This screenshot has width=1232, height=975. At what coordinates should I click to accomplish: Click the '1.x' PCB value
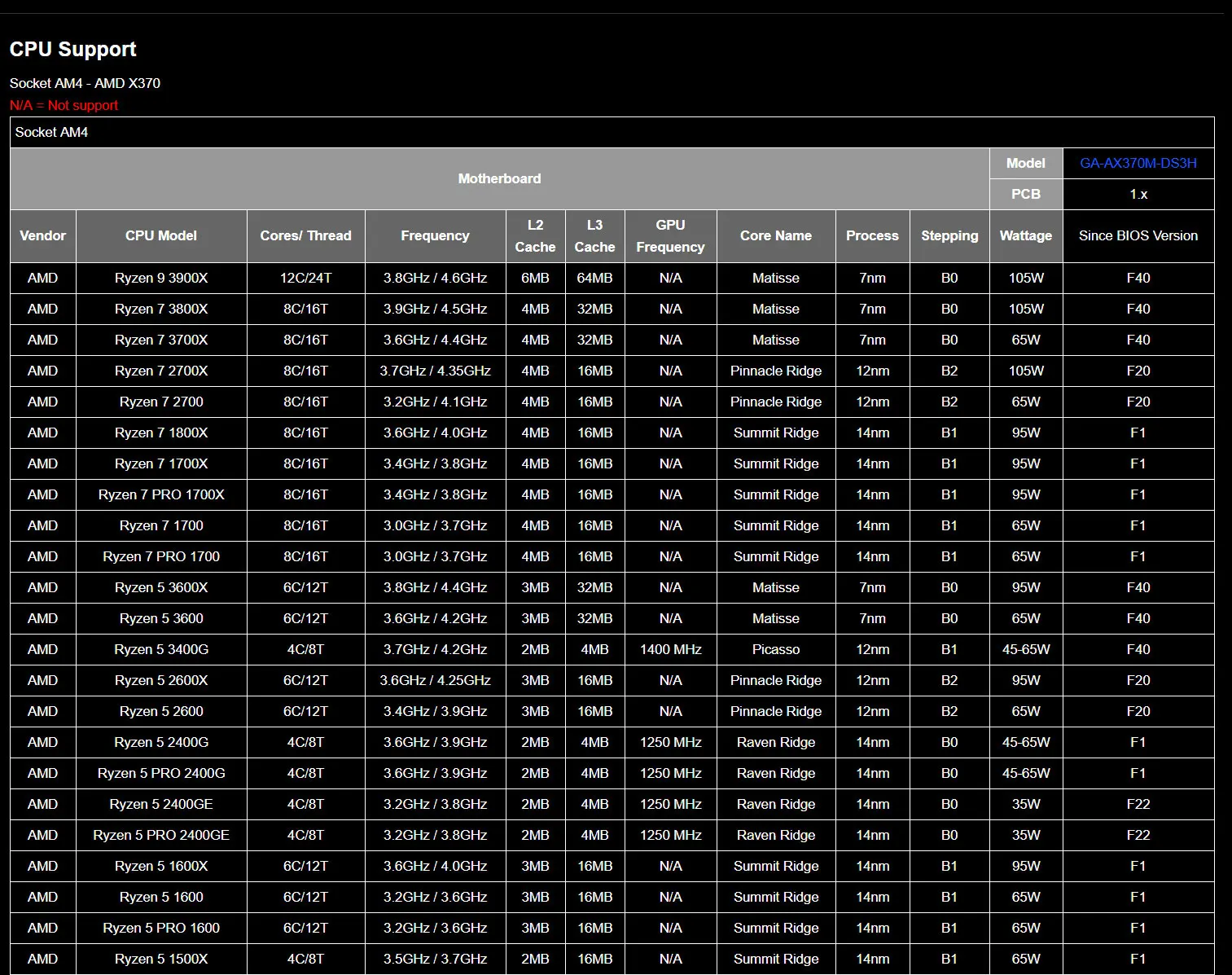(1138, 194)
